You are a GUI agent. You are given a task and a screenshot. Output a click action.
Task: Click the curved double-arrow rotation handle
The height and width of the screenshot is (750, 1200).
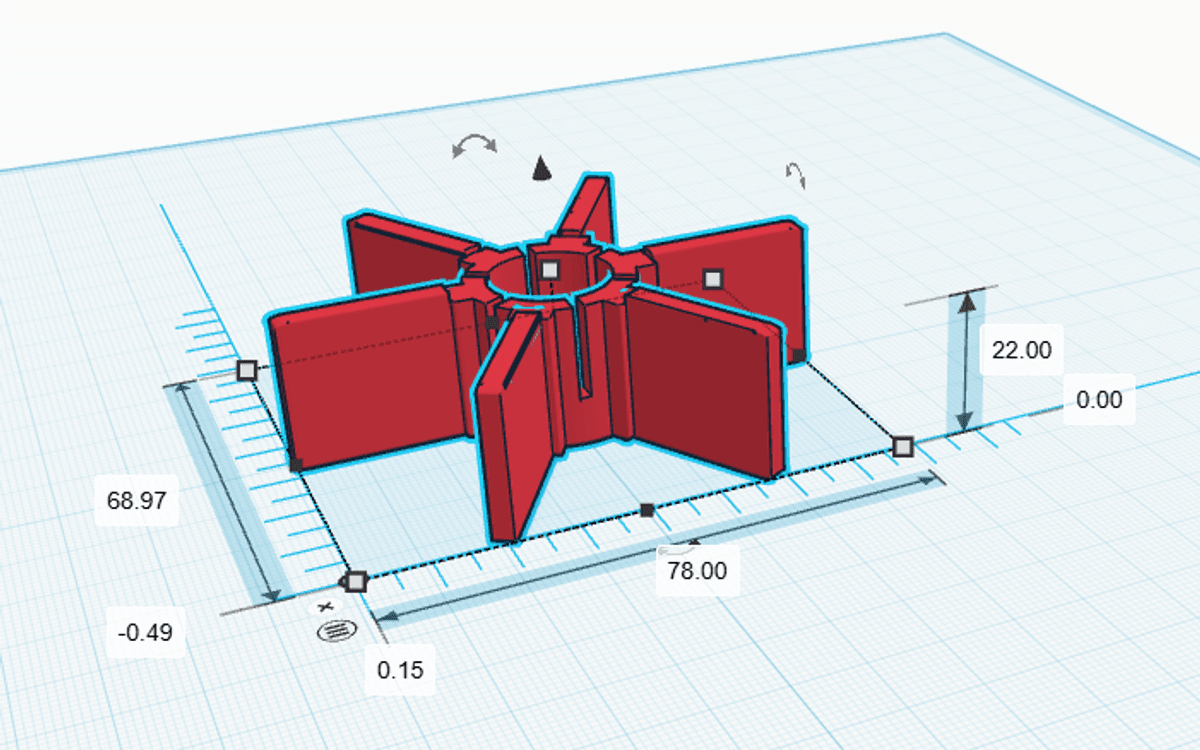tap(474, 146)
